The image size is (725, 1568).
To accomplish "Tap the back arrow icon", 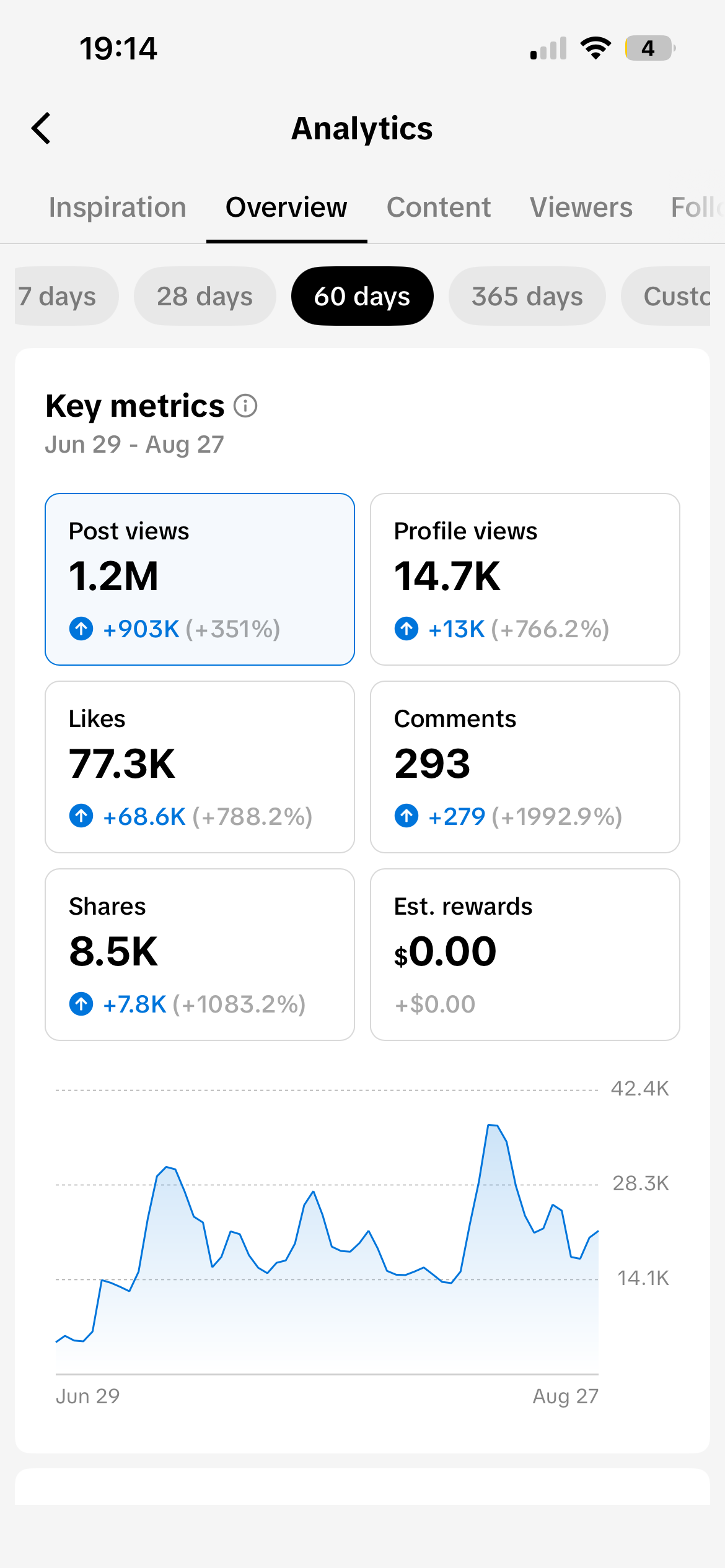I will [41, 128].
